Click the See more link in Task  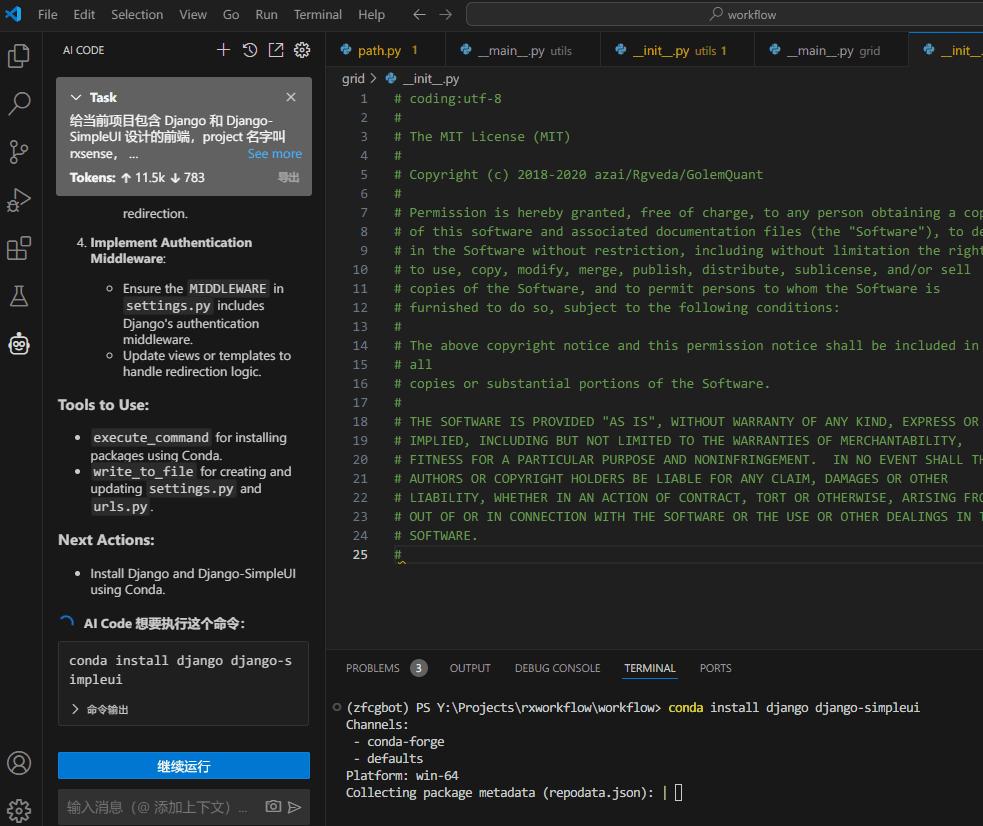(x=274, y=154)
